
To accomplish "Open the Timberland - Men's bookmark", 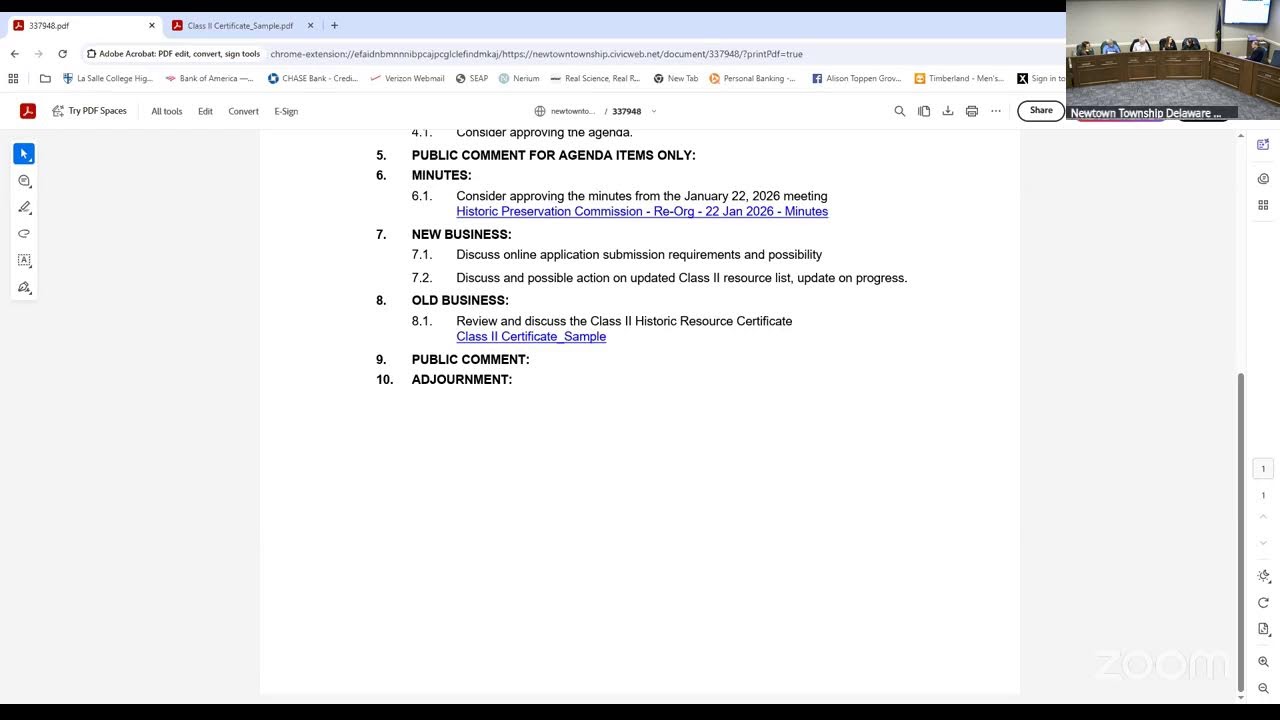I will tap(959, 78).
